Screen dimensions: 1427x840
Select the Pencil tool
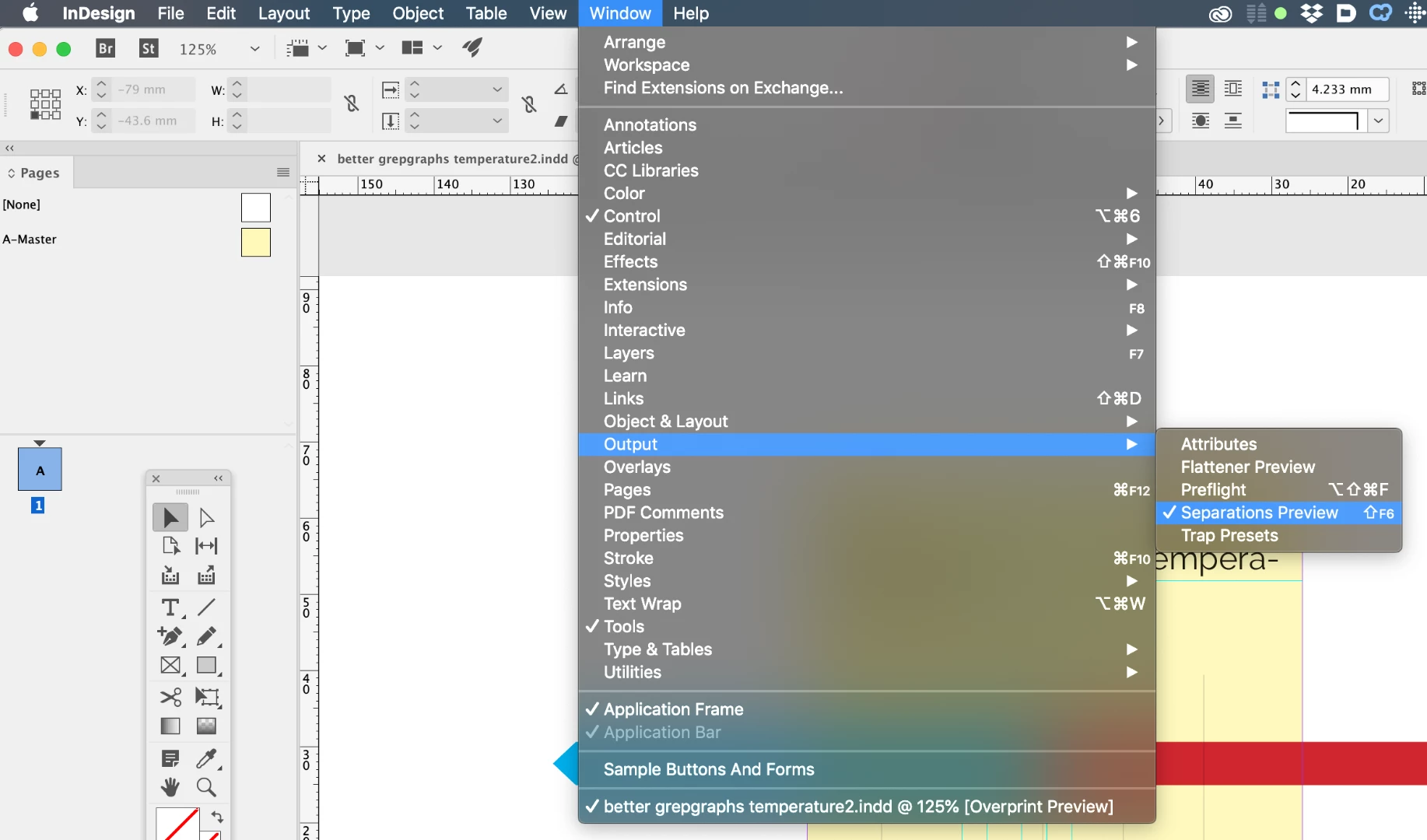pyautogui.click(x=206, y=636)
